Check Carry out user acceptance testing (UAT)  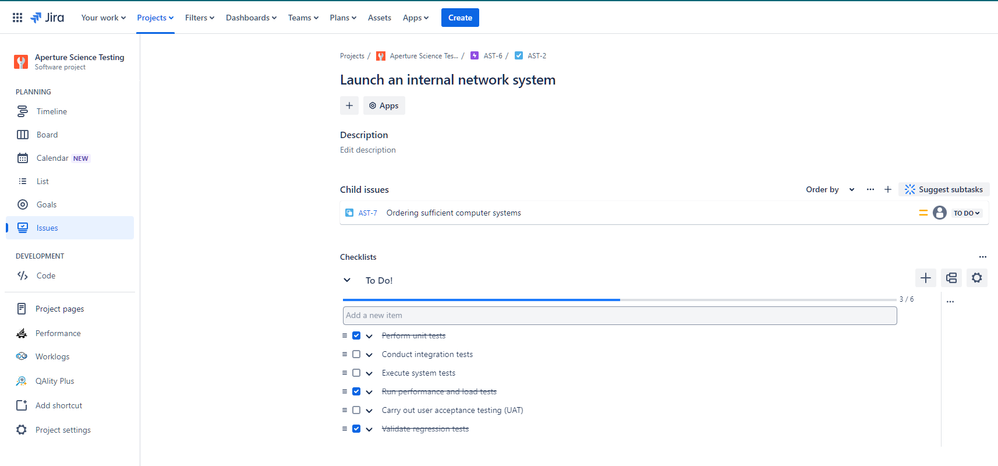click(356, 410)
